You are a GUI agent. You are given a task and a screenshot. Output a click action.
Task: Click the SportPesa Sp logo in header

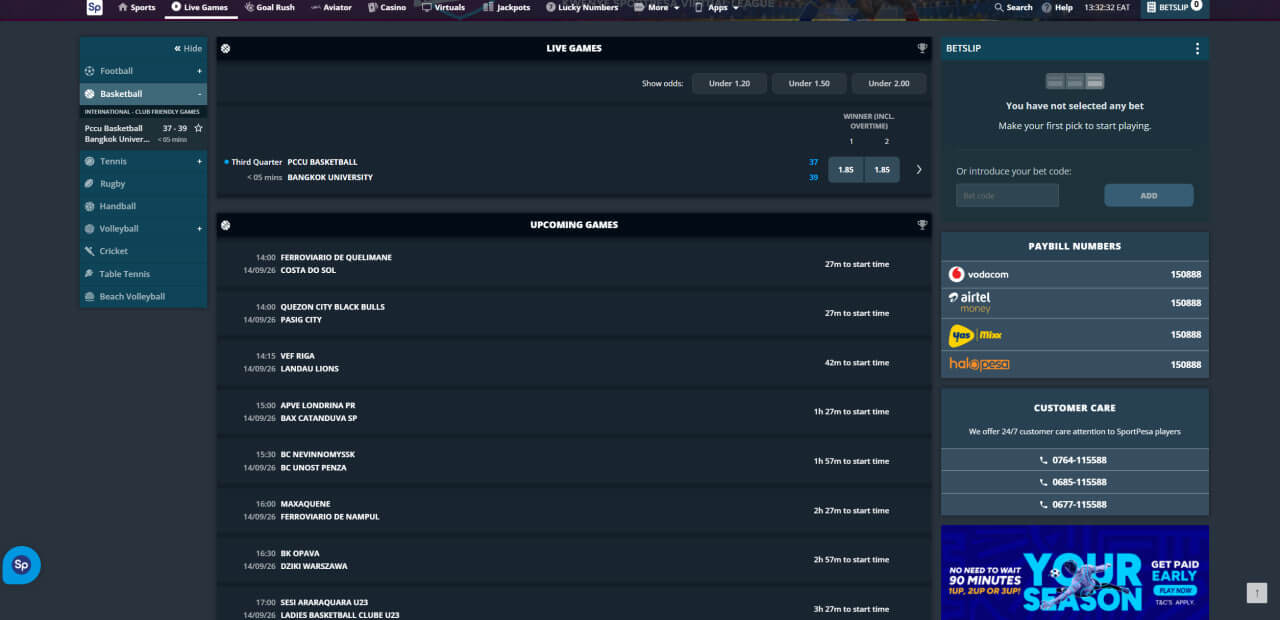(x=94, y=7)
